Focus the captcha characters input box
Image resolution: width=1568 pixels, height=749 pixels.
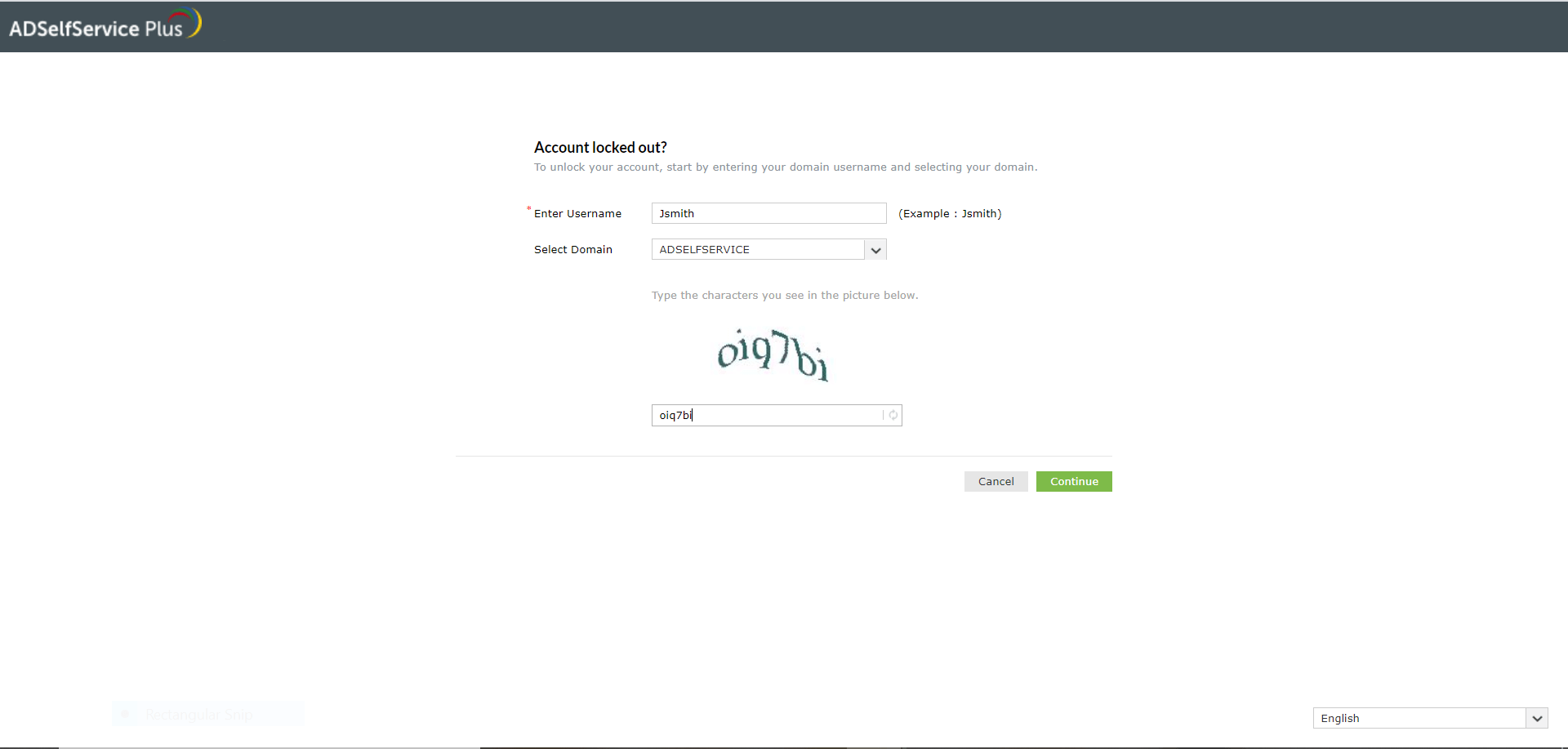pos(777,415)
